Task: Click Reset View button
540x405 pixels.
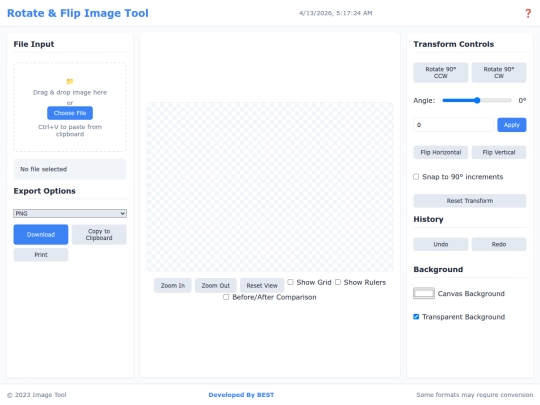Action: pyautogui.click(x=262, y=285)
